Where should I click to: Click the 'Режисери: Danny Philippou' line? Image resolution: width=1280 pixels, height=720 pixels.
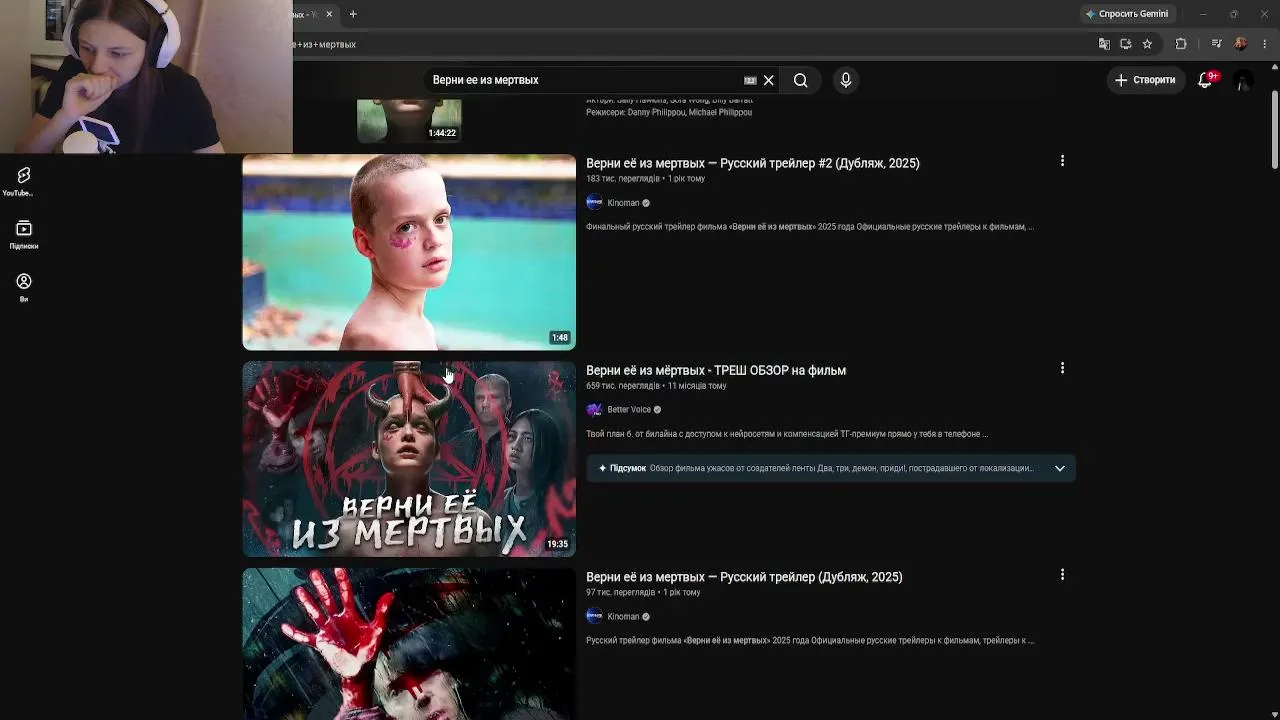point(669,112)
